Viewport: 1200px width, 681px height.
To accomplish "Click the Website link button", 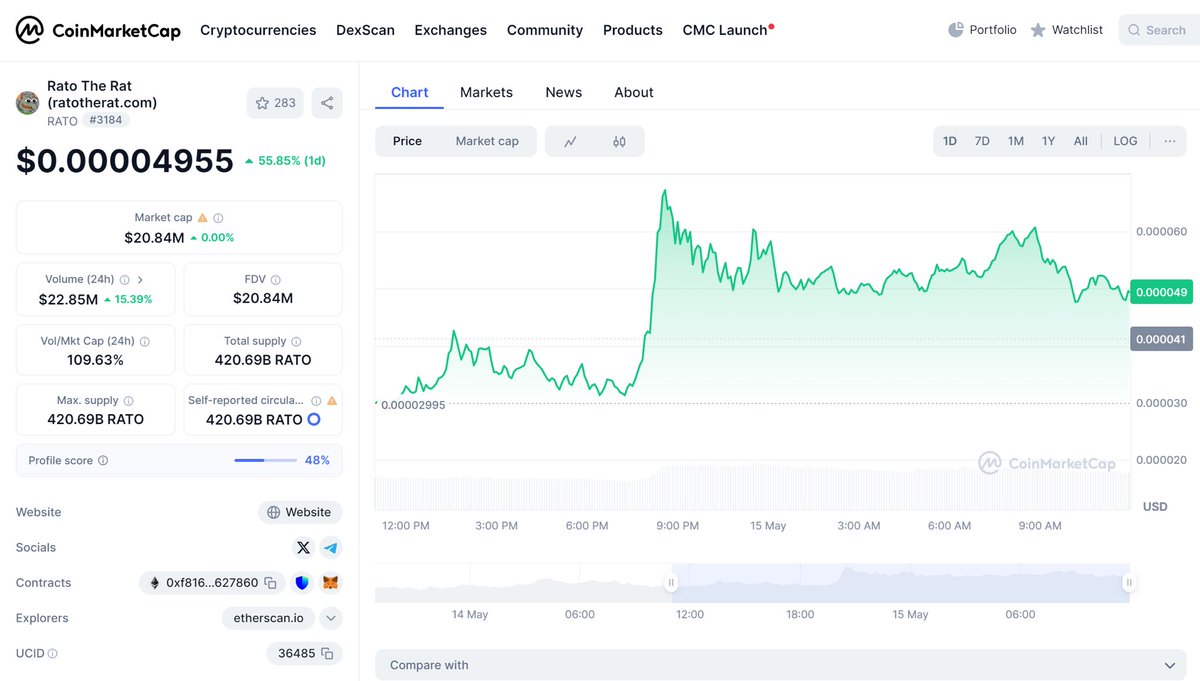I will 300,512.
